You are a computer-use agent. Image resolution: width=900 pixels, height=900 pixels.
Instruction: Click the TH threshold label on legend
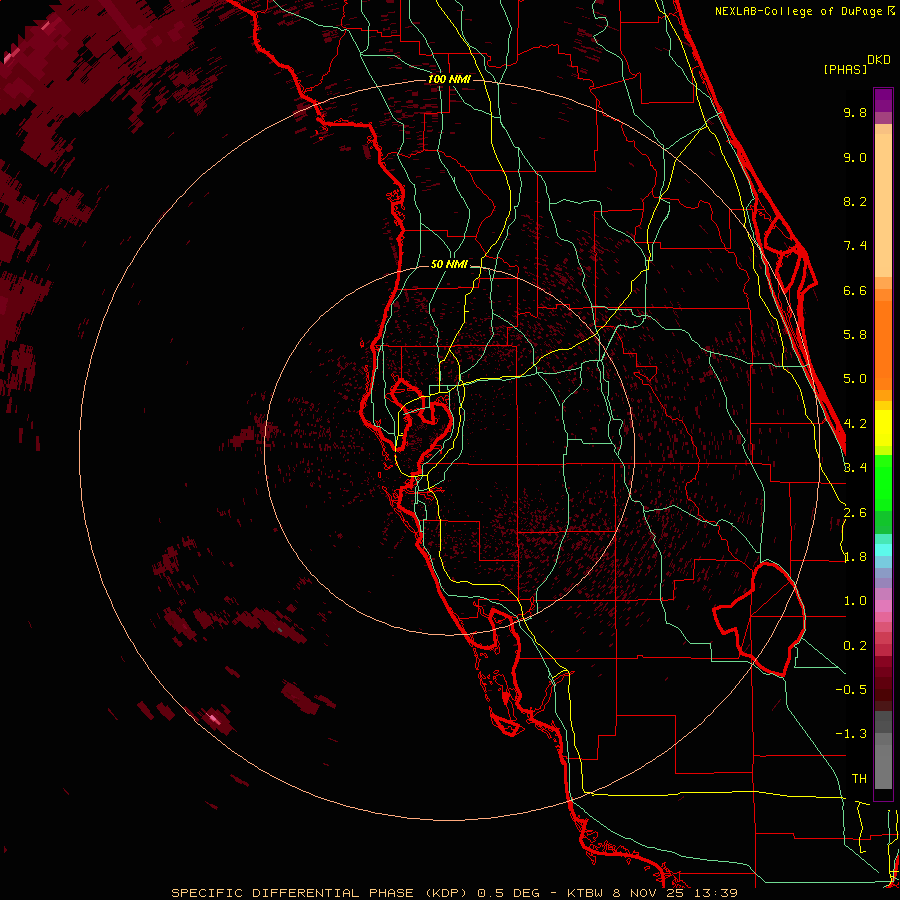coord(859,779)
